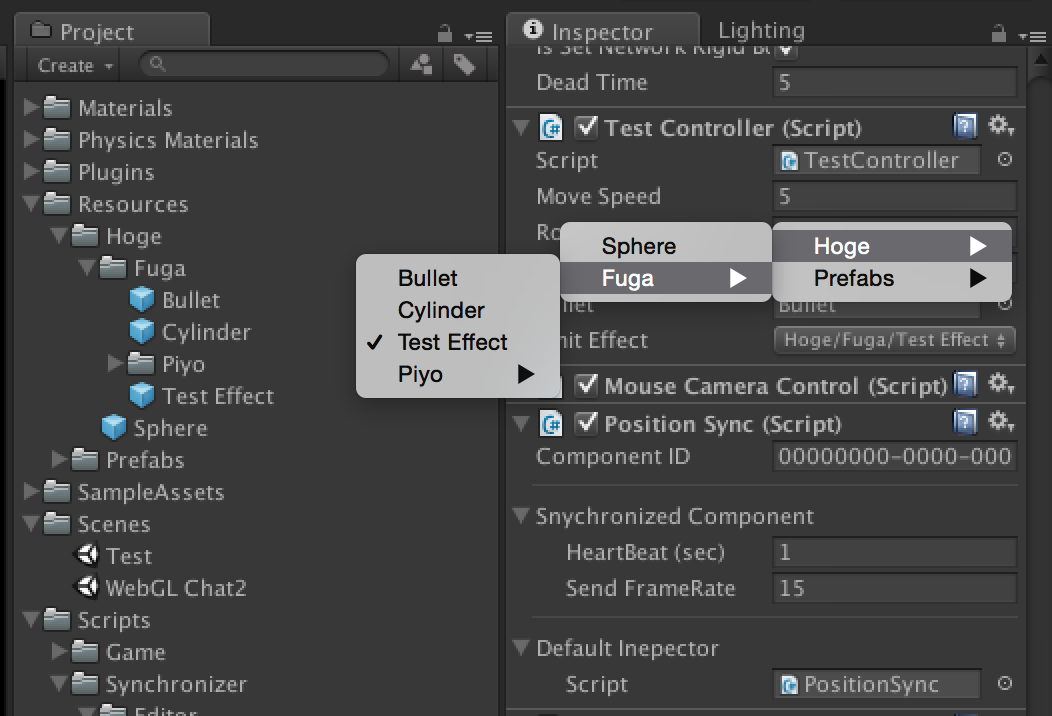Open Test Controller gear settings menu
The image size is (1052, 716).
[x=1000, y=125]
